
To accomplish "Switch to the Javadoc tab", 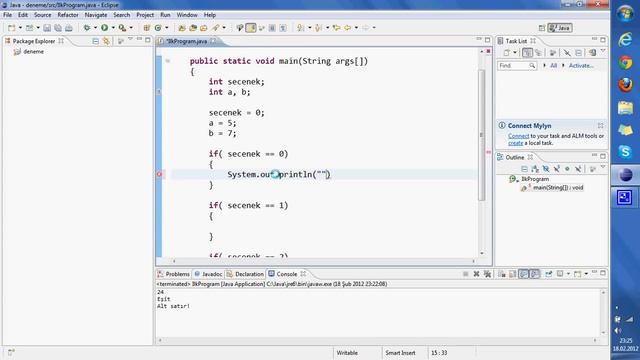I will (208, 274).
